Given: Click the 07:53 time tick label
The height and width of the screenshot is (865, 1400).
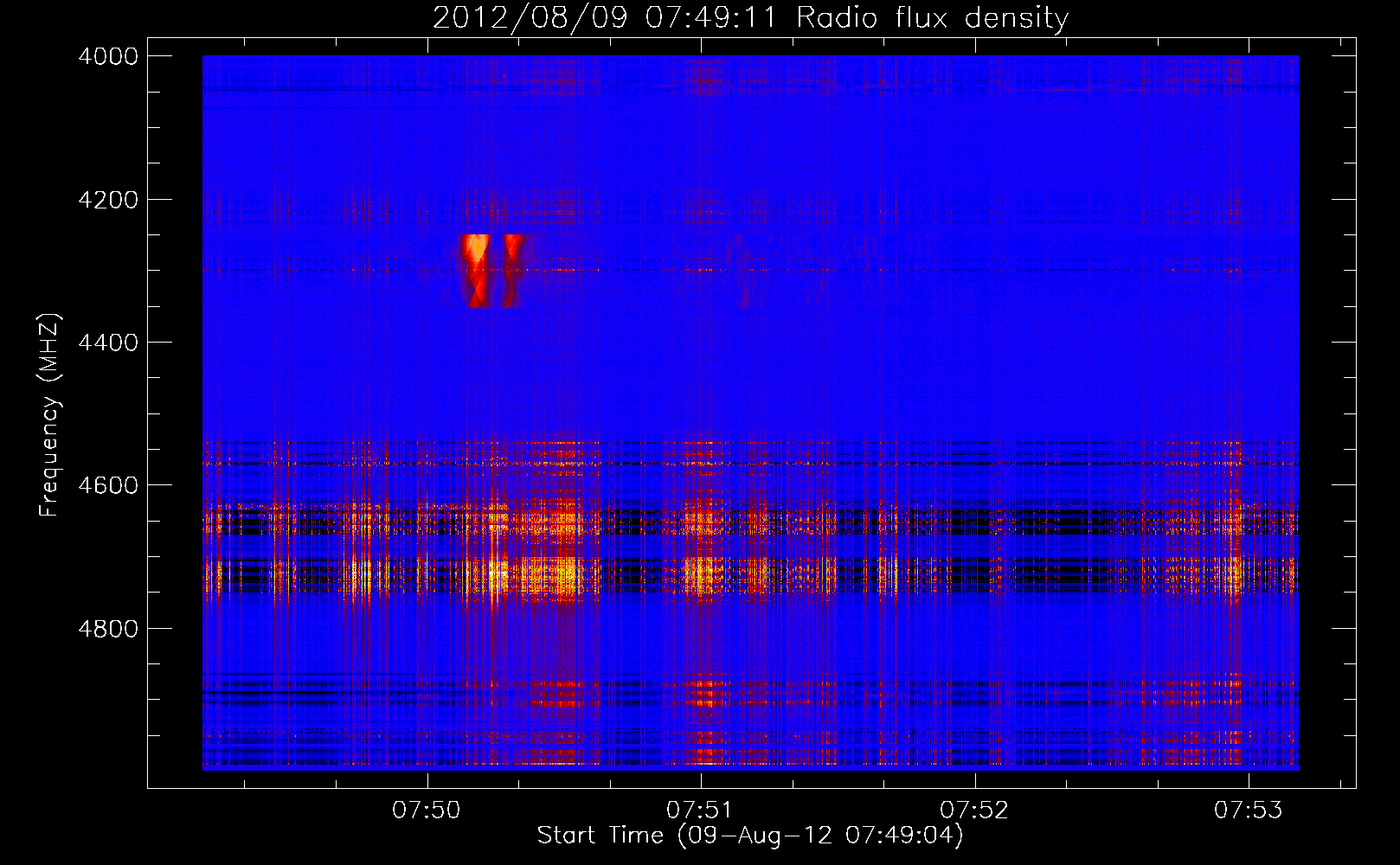Looking at the screenshot, I should click(x=1249, y=811).
